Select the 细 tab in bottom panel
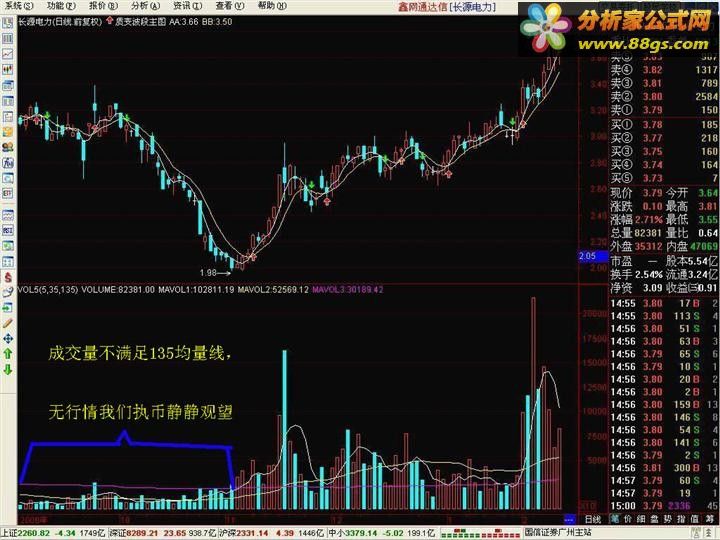The height and width of the screenshot is (540, 720). (641, 519)
